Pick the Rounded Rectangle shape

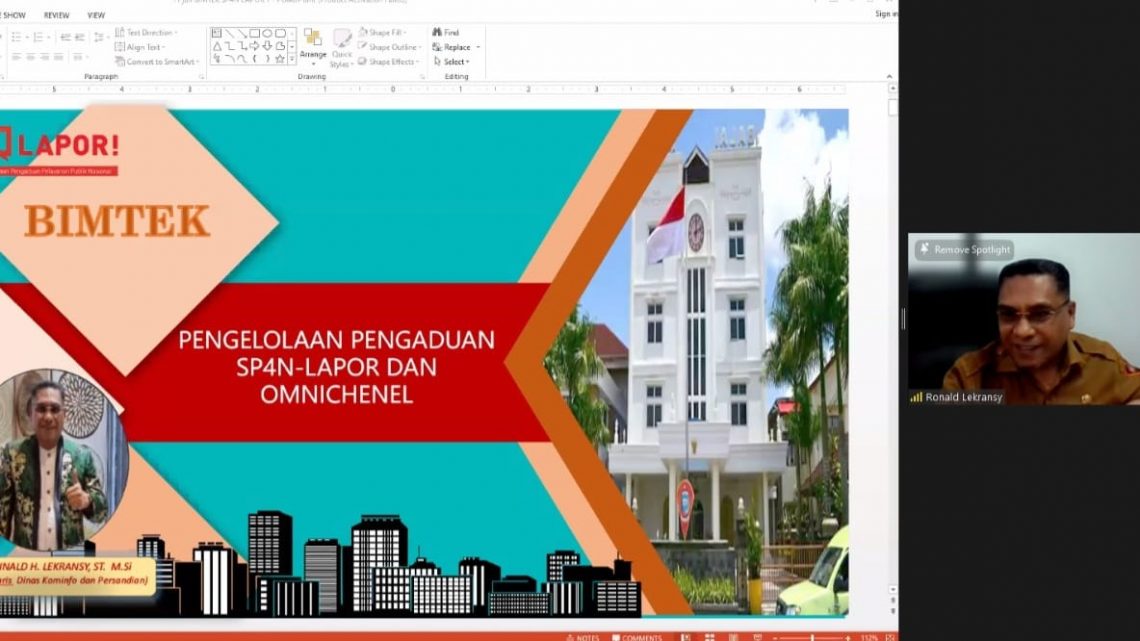(281, 33)
